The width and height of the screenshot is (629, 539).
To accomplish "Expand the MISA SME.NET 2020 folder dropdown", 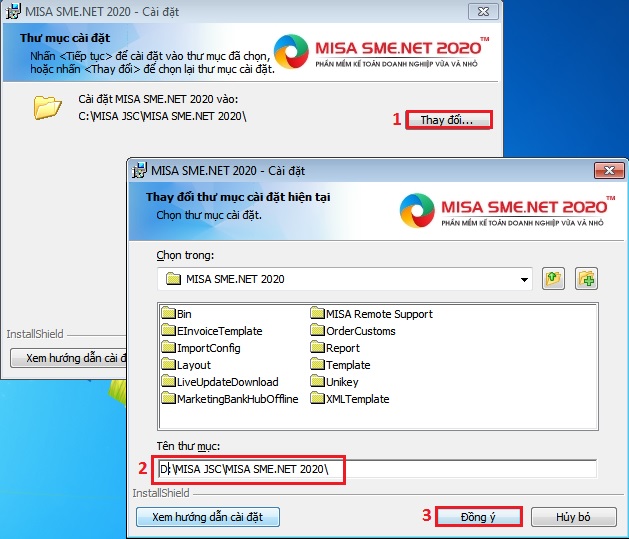I will click(x=524, y=279).
